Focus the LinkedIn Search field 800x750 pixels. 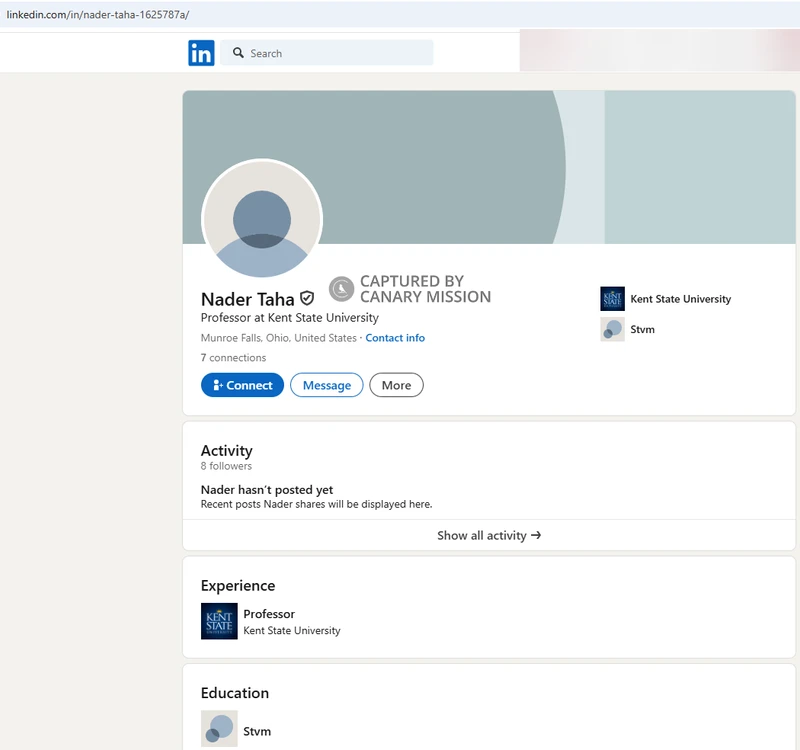327,53
